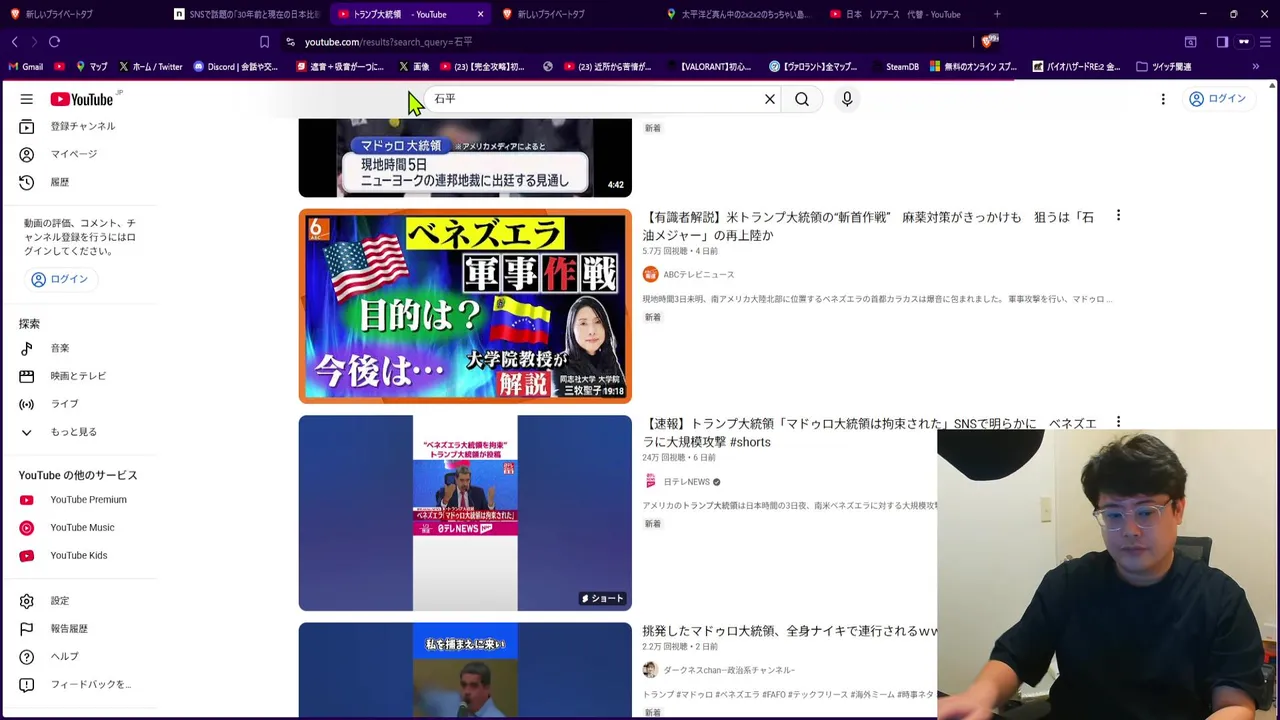Open SteamDB bookmark

tap(895, 67)
